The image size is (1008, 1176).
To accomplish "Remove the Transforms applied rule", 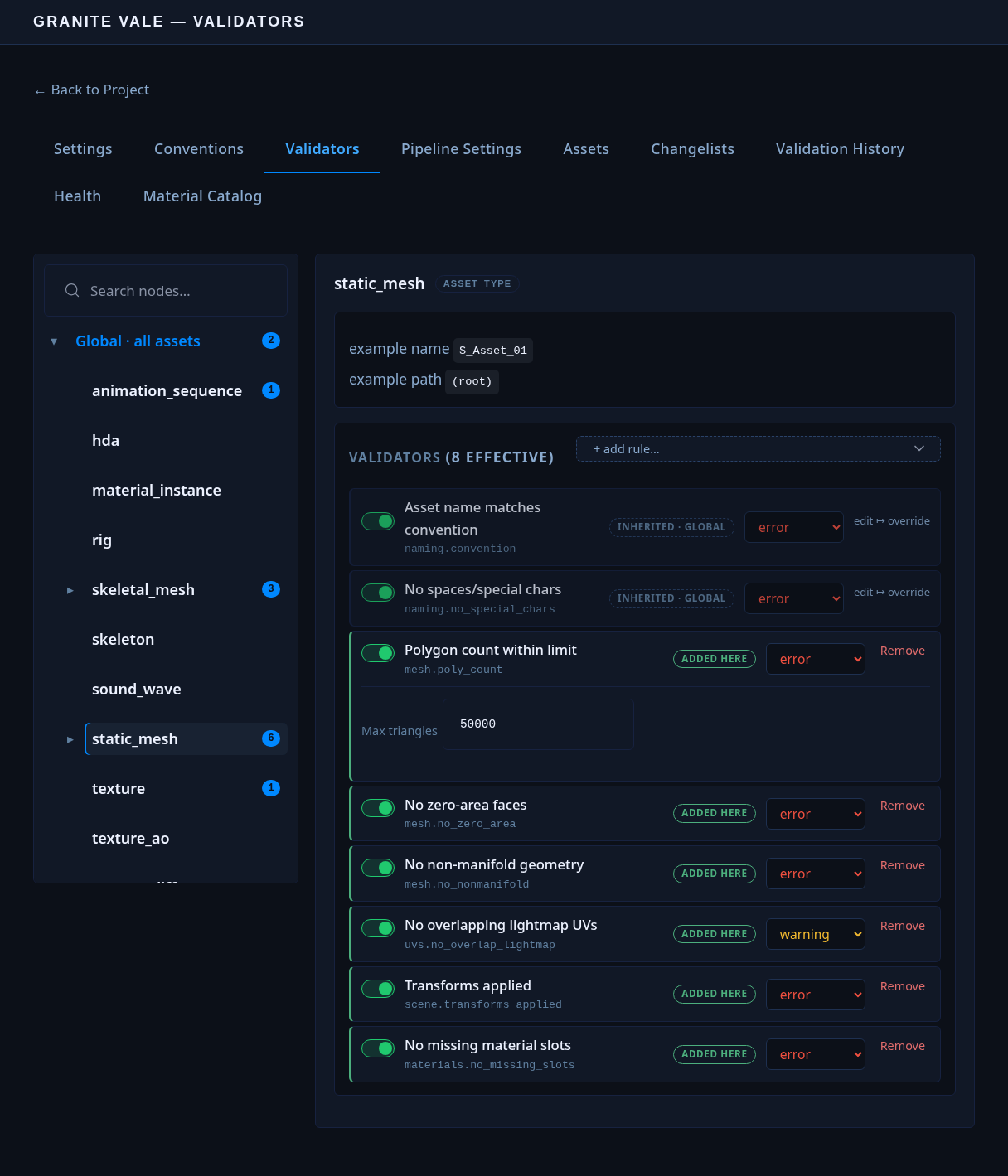I will click(903, 986).
